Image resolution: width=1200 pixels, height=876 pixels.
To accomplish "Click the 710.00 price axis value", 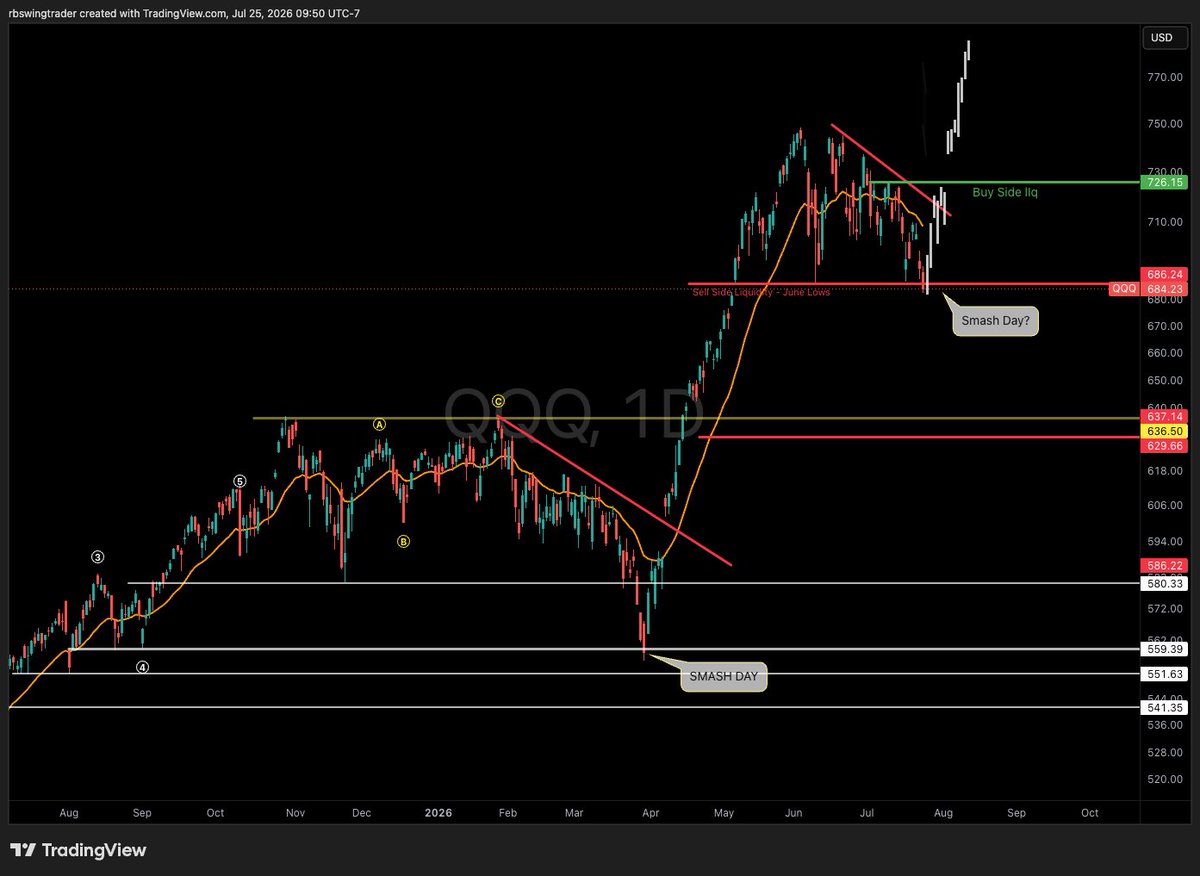I will coord(1165,222).
